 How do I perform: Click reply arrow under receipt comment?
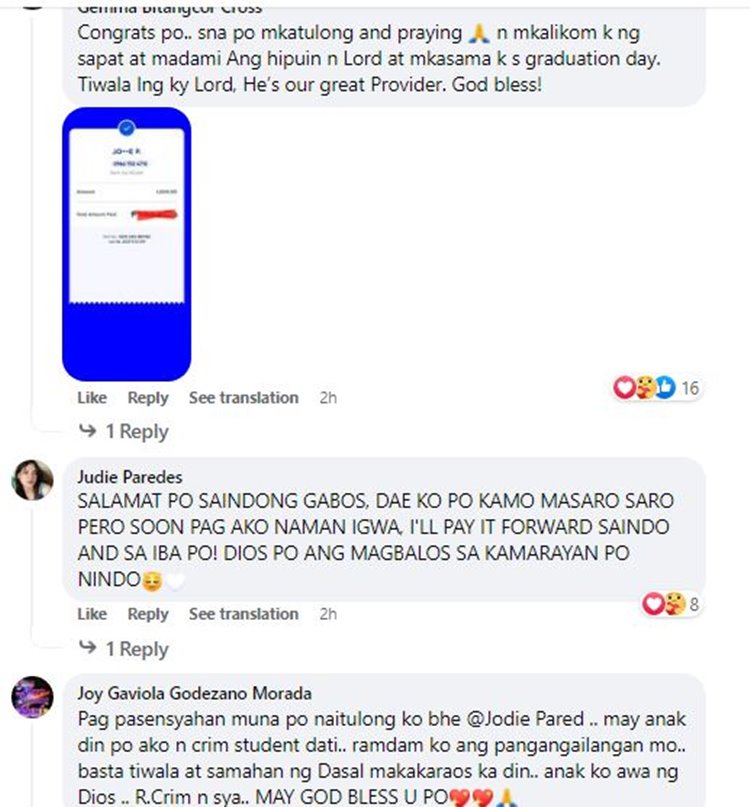click(x=88, y=430)
